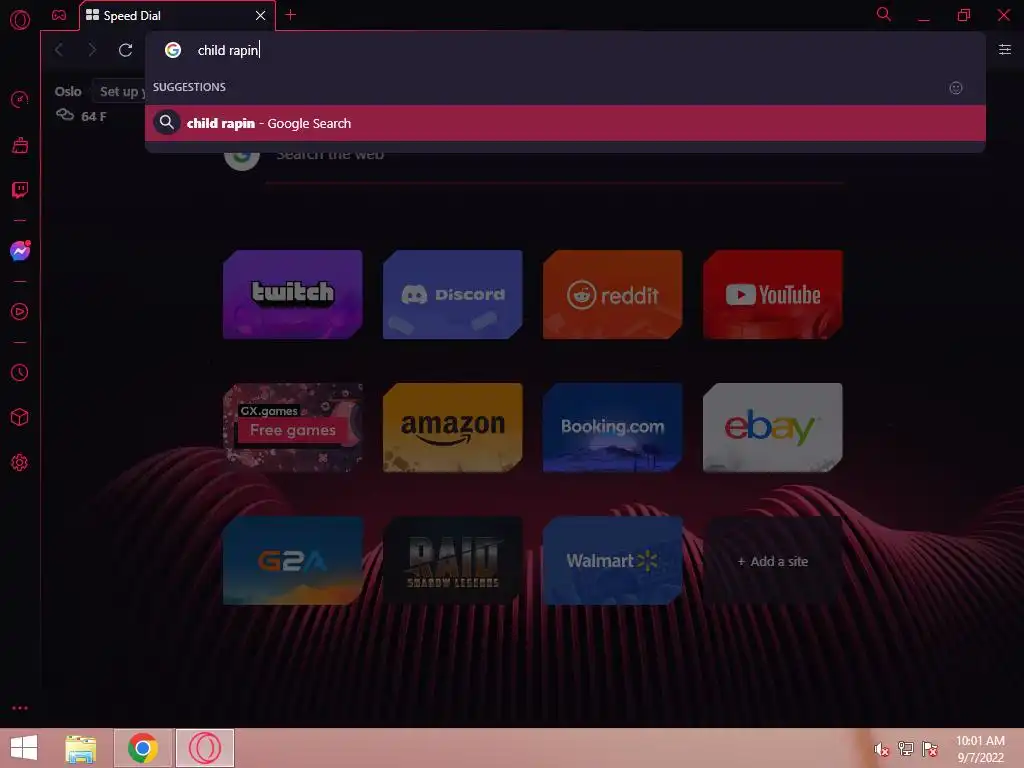The height and width of the screenshot is (768, 1024).
Task: Close the Speed Dial tab
Action: [x=261, y=15]
